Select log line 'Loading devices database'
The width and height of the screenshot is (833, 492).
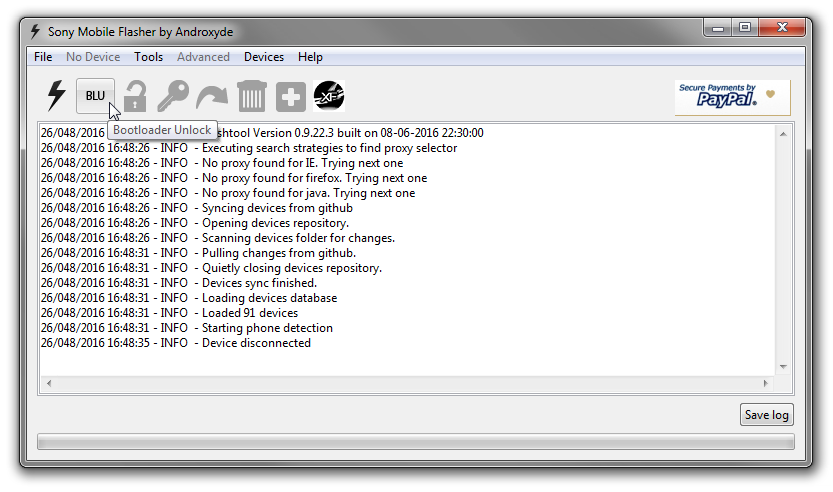189,298
